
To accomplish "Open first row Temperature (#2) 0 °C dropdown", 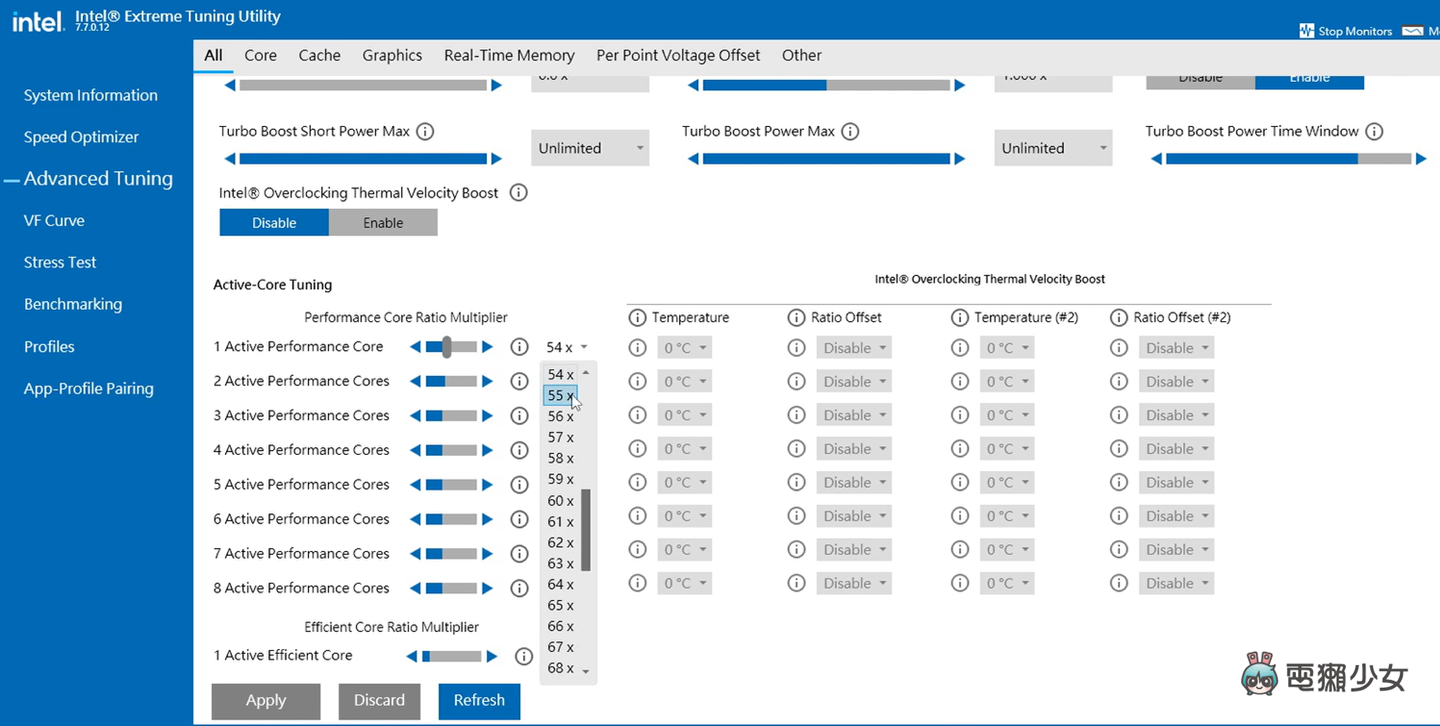I will click(x=1007, y=348).
